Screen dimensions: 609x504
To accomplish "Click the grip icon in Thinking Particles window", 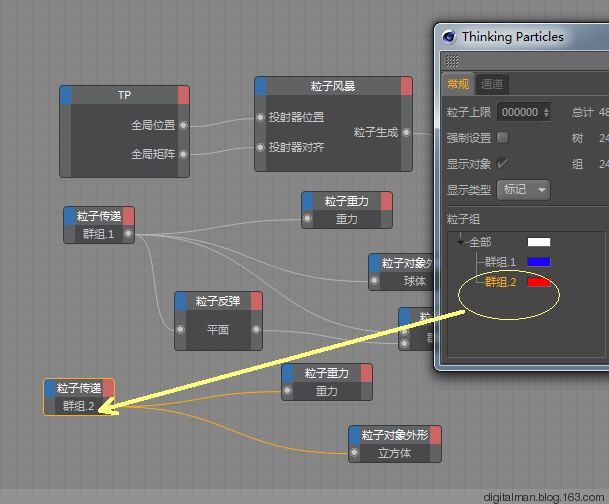I will point(452,61).
